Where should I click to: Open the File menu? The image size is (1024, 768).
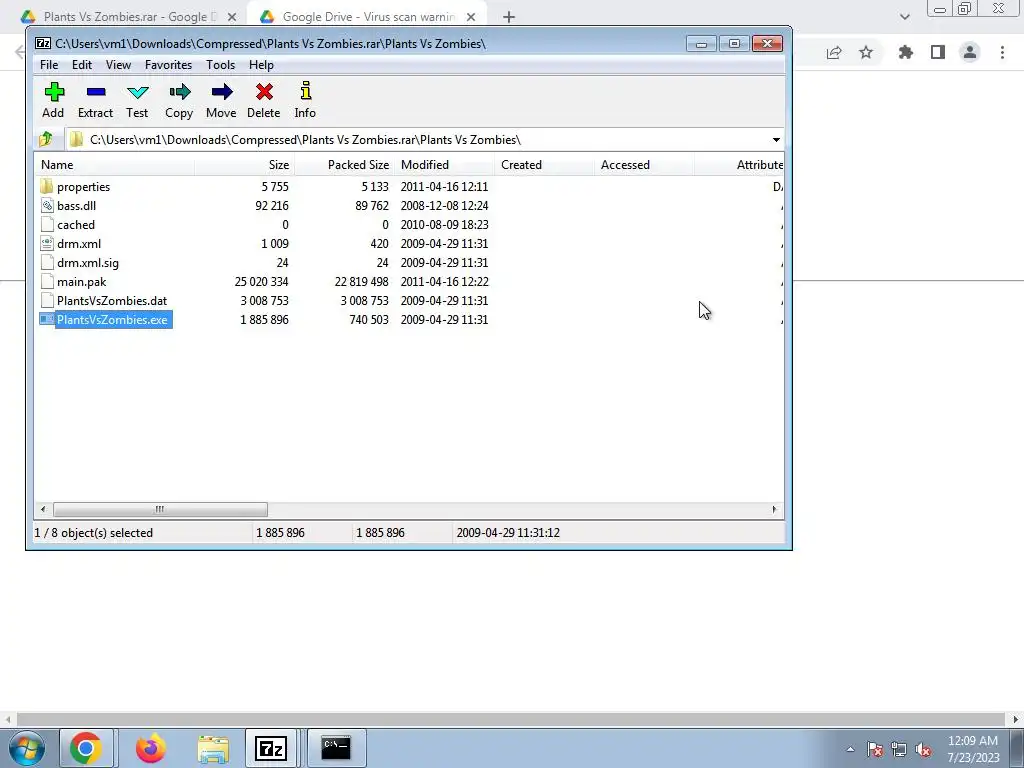click(x=49, y=65)
